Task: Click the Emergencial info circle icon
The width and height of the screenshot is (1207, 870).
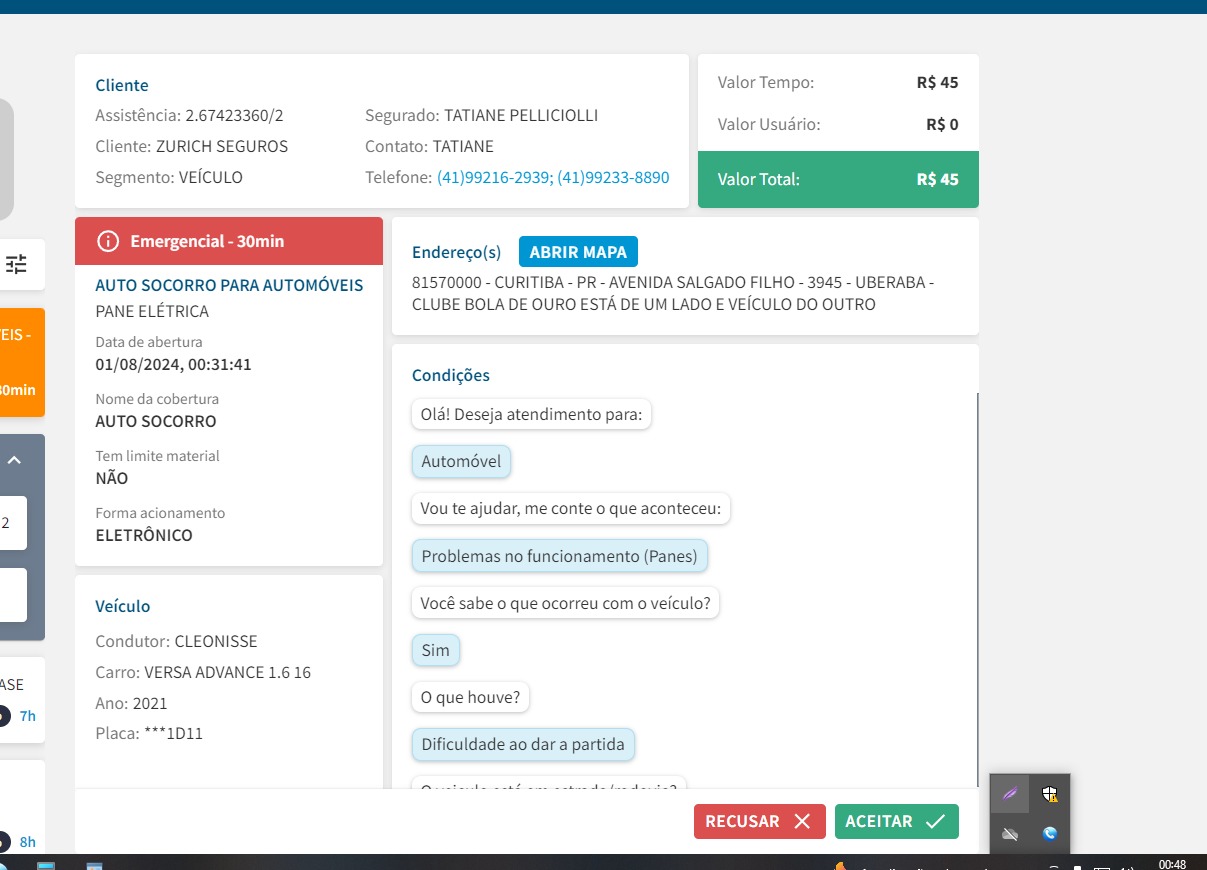Action: (108, 241)
